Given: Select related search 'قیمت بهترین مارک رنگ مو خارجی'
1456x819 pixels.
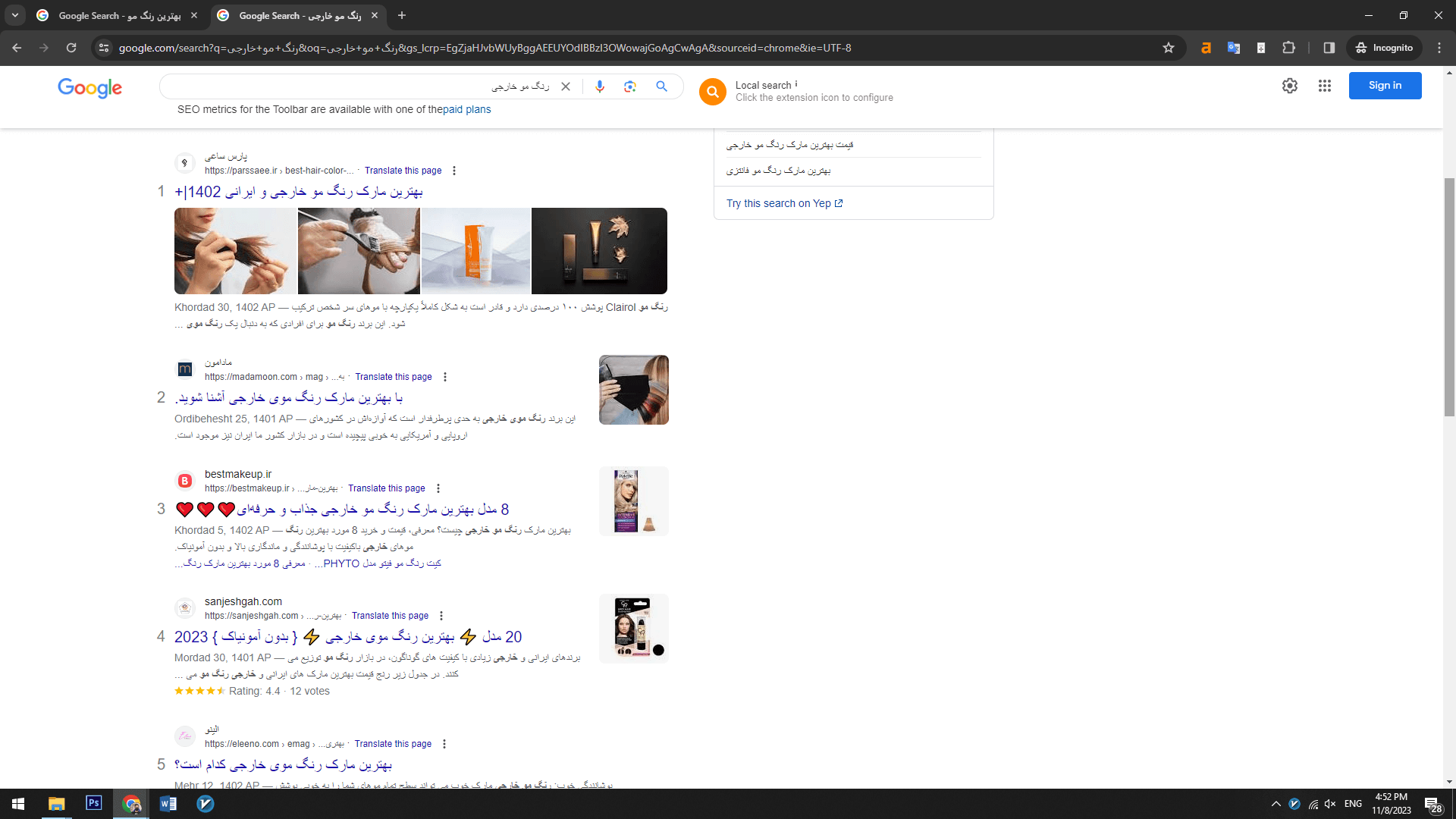Looking at the screenshot, I should (x=790, y=144).
